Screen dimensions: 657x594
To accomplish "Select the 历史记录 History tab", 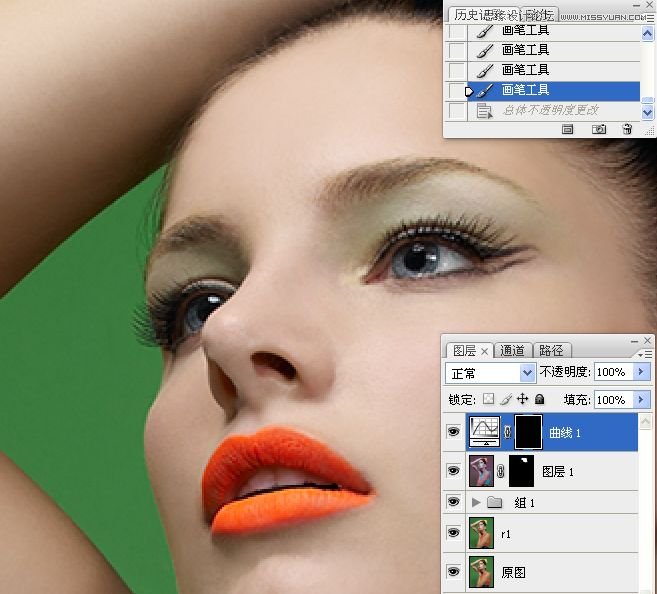I will pyautogui.click(x=486, y=15).
